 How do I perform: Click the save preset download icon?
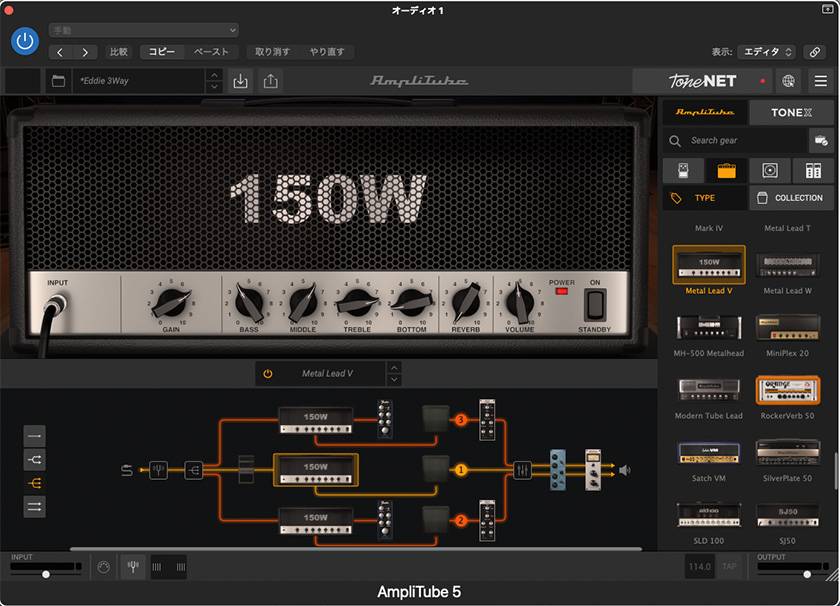[240, 81]
